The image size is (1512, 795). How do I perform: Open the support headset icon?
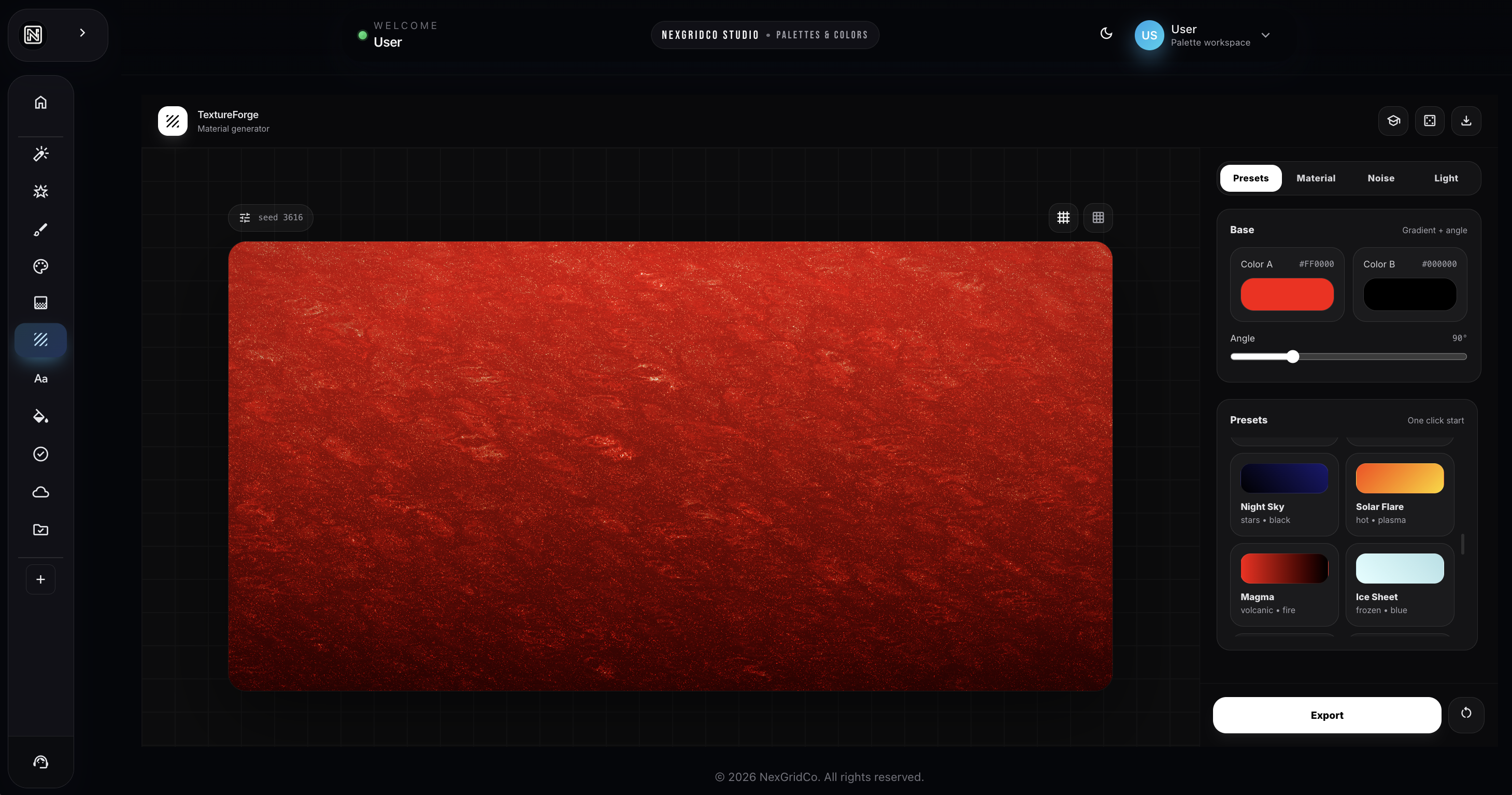coord(40,762)
